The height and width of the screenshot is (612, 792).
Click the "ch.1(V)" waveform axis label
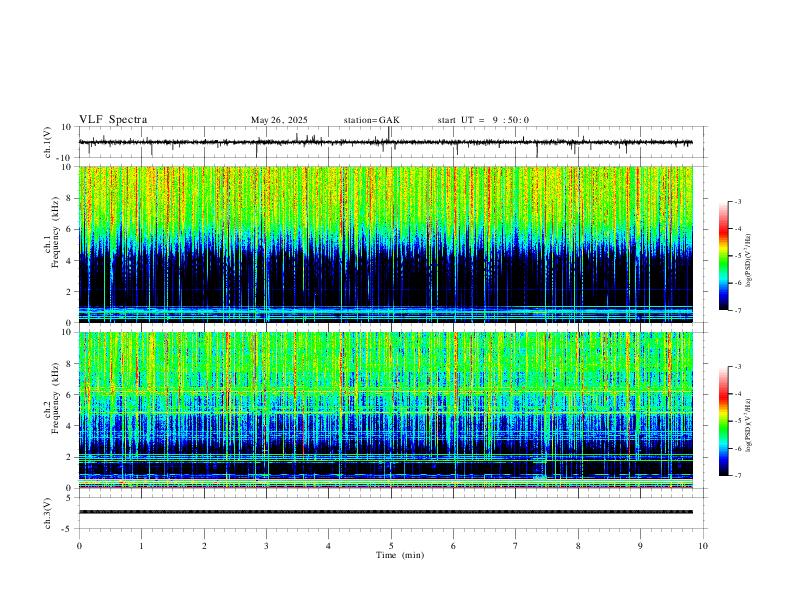coord(48,142)
